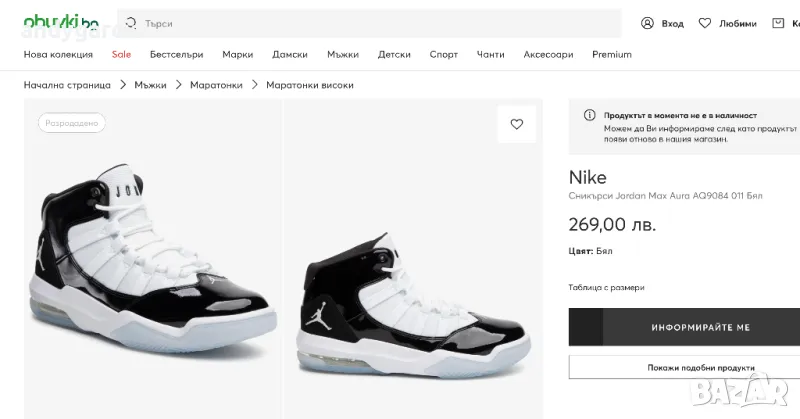
Task: Click the chevron before Маратонки високи
Action: (x=254, y=85)
